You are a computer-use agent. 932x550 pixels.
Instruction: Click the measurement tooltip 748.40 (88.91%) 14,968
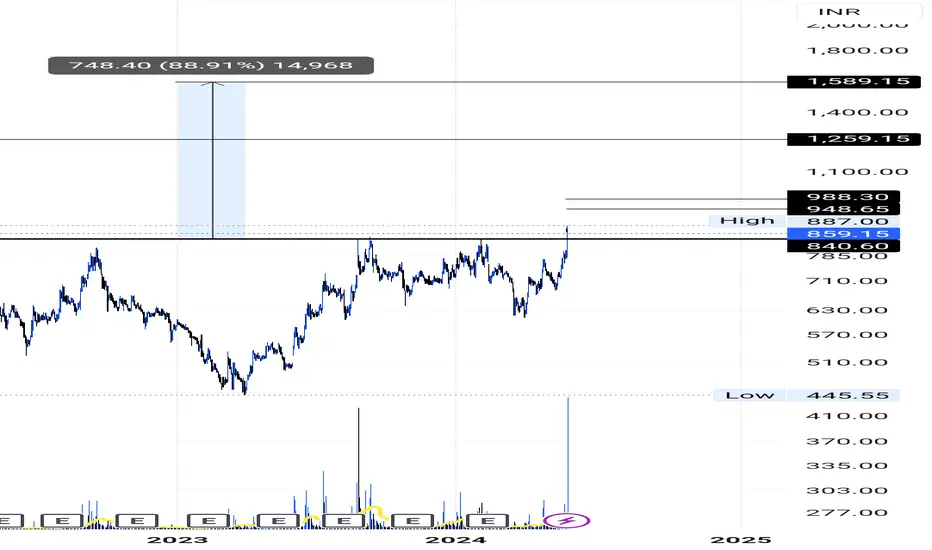211,65
